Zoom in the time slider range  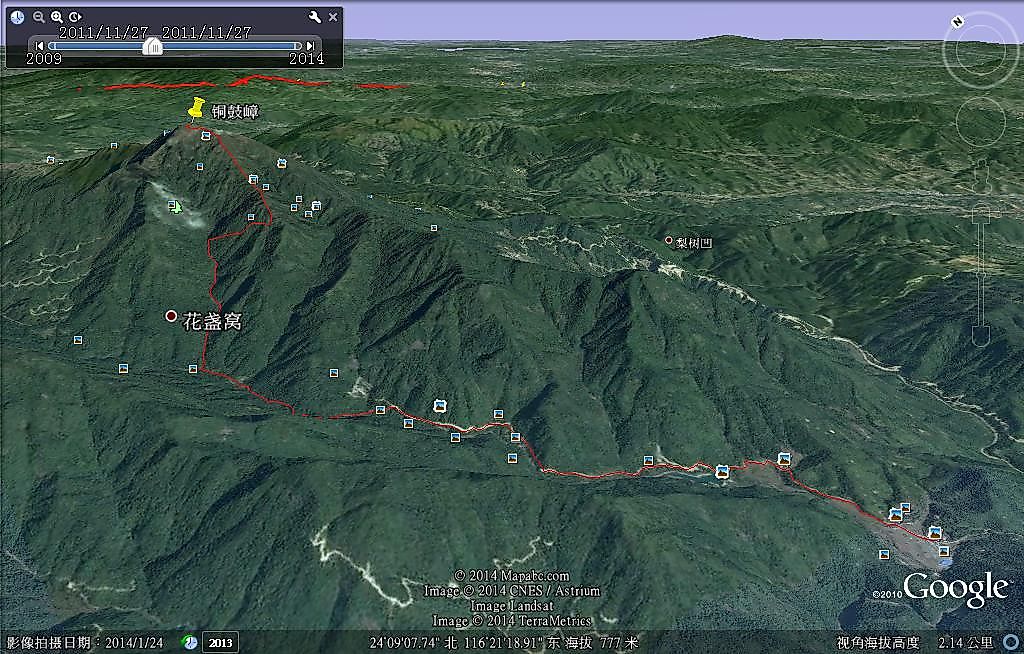point(57,17)
